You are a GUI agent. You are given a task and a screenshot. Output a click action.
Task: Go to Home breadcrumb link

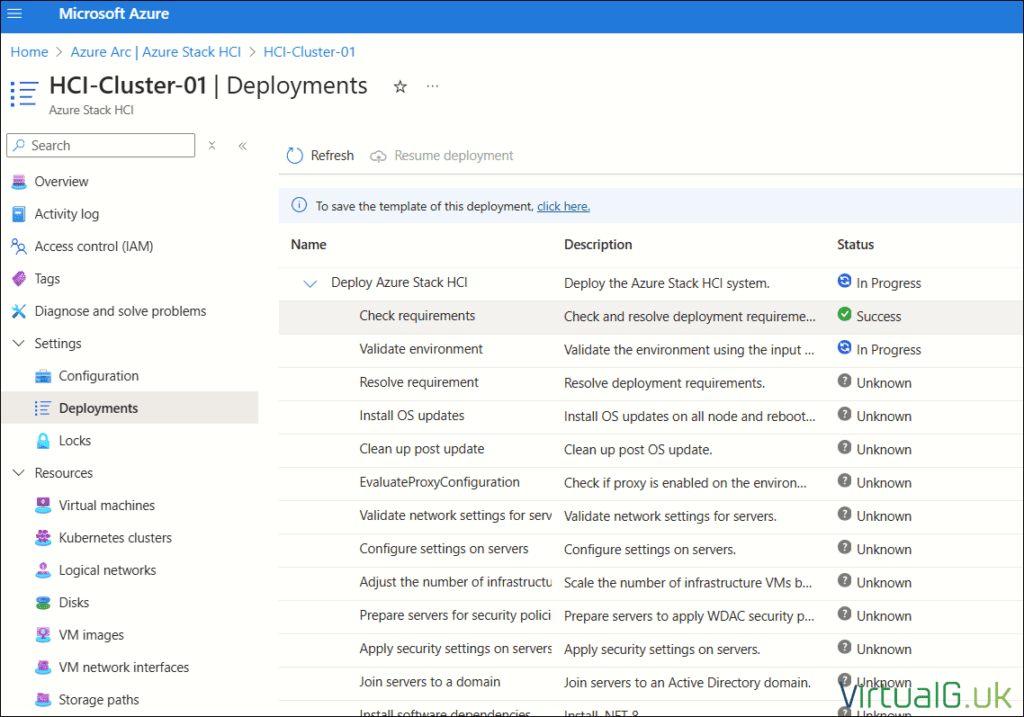coord(29,52)
